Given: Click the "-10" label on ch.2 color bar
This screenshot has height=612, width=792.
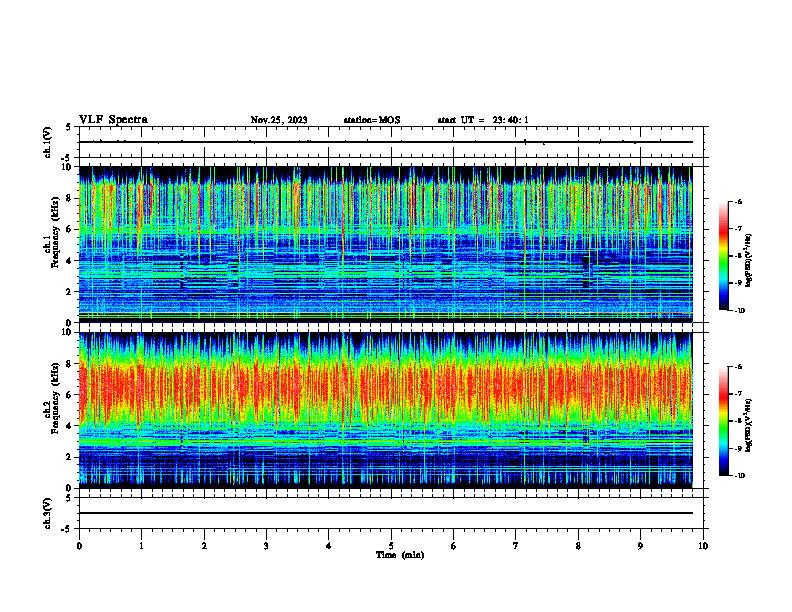Looking at the screenshot, I should pyautogui.click(x=740, y=476).
